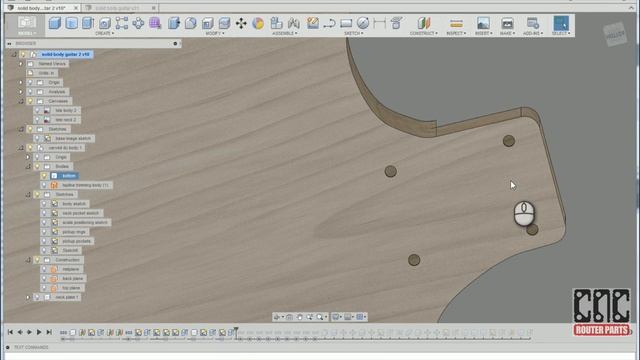Open the SKETCH menu
The height and width of the screenshot is (360, 640).
point(353,33)
